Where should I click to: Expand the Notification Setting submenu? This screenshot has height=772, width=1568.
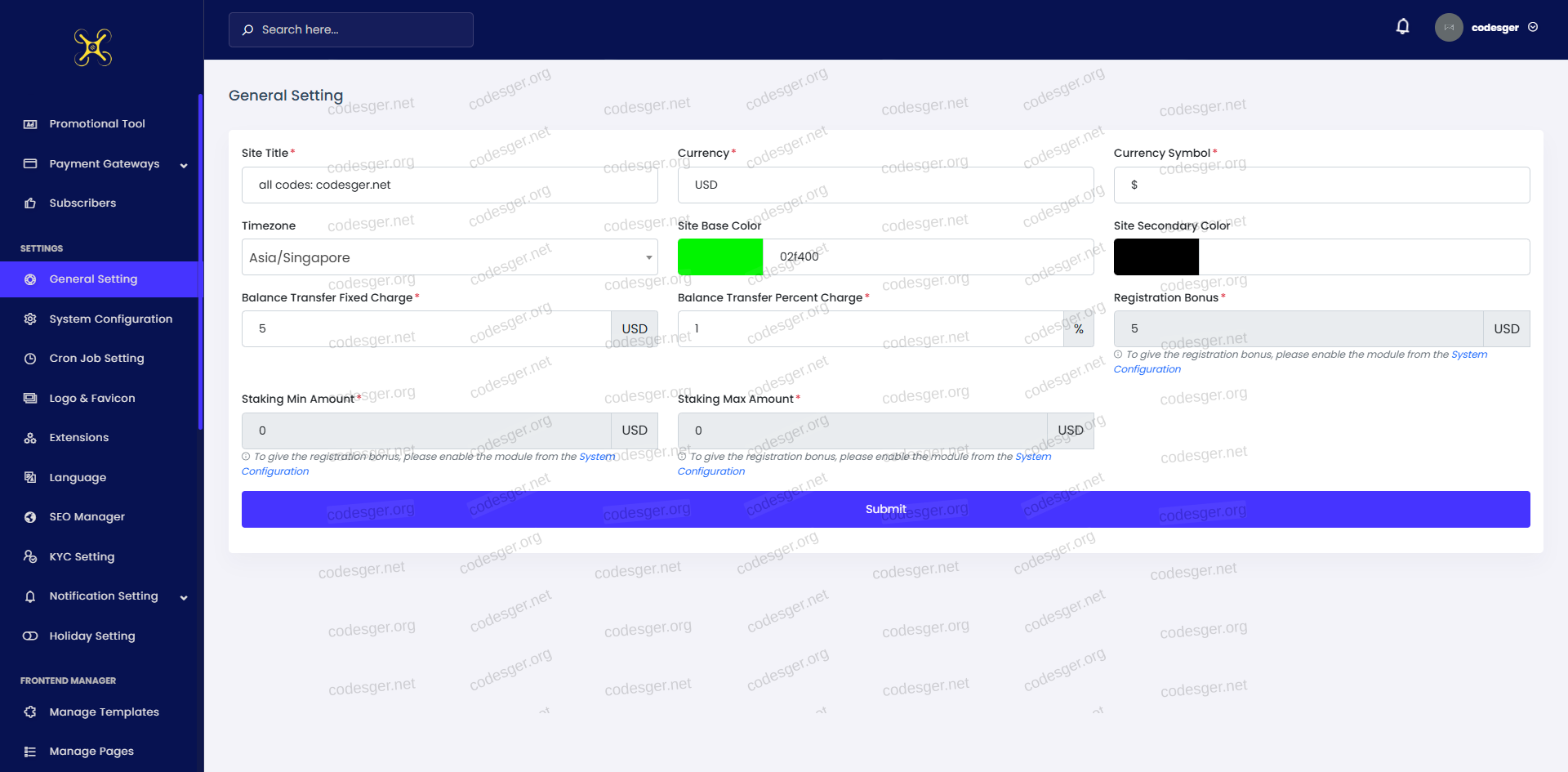[x=184, y=597]
